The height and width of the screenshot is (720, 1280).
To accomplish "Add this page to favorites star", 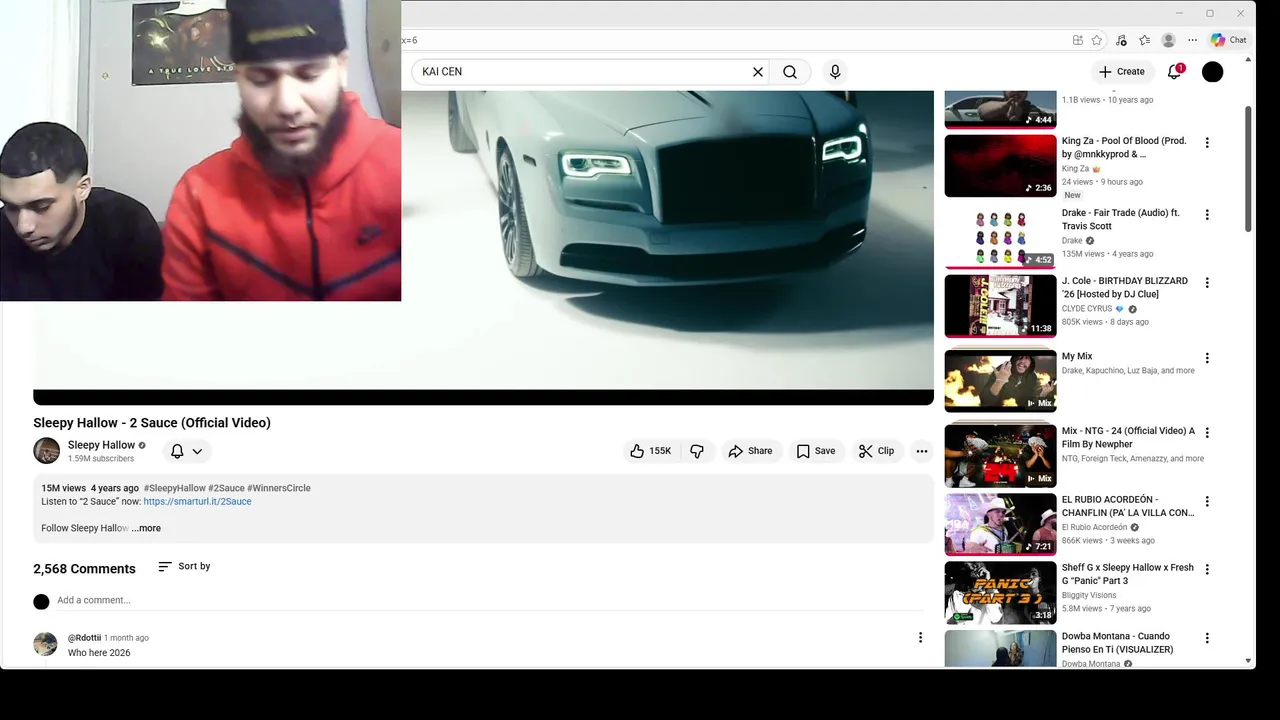I will click(1097, 40).
